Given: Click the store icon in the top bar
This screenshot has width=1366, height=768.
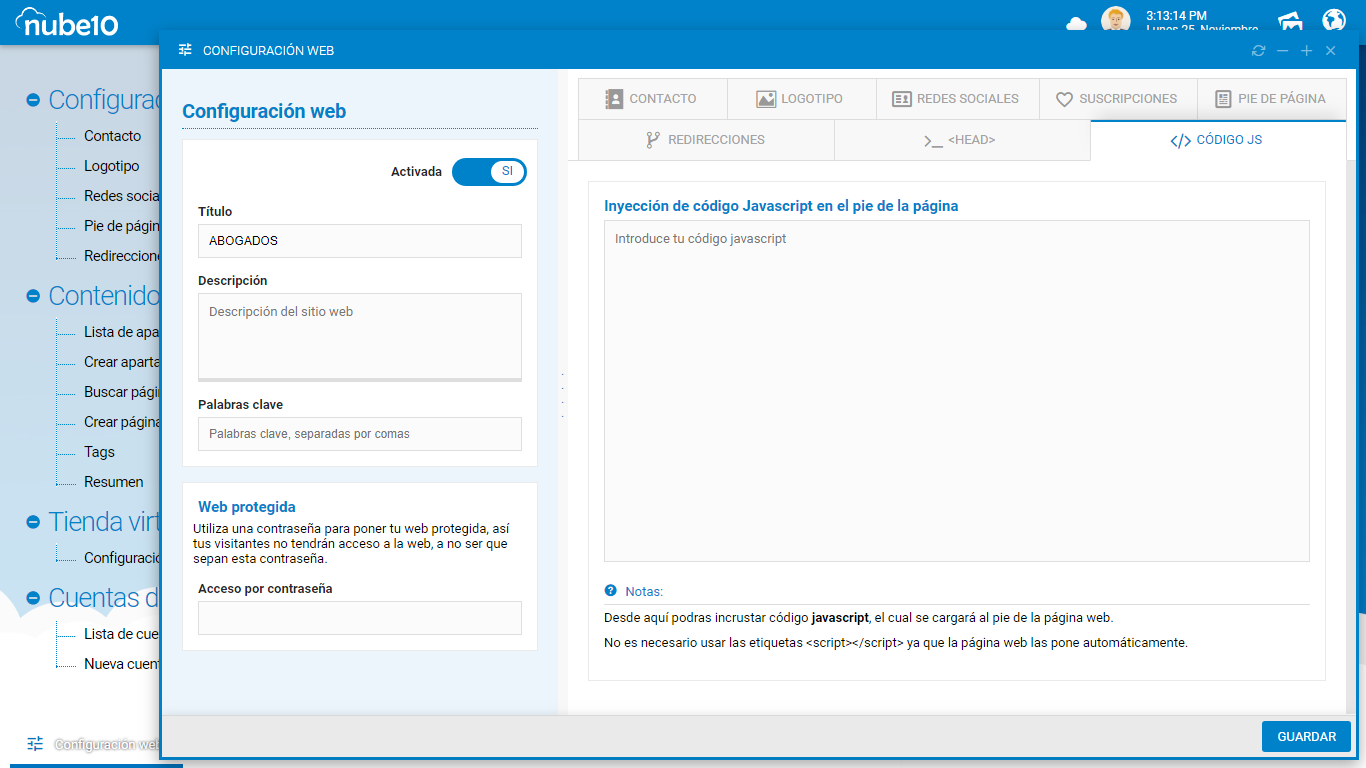Looking at the screenshot, I should pyautogui.click(x=1290, y=21).
